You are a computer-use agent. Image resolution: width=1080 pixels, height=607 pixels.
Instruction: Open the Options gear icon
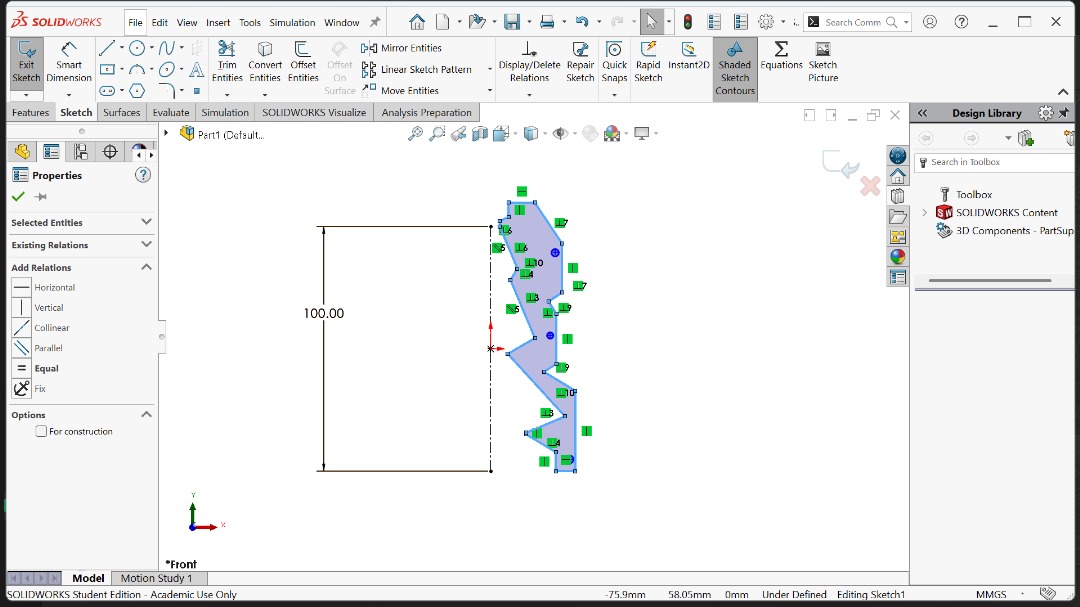(766, 22)
